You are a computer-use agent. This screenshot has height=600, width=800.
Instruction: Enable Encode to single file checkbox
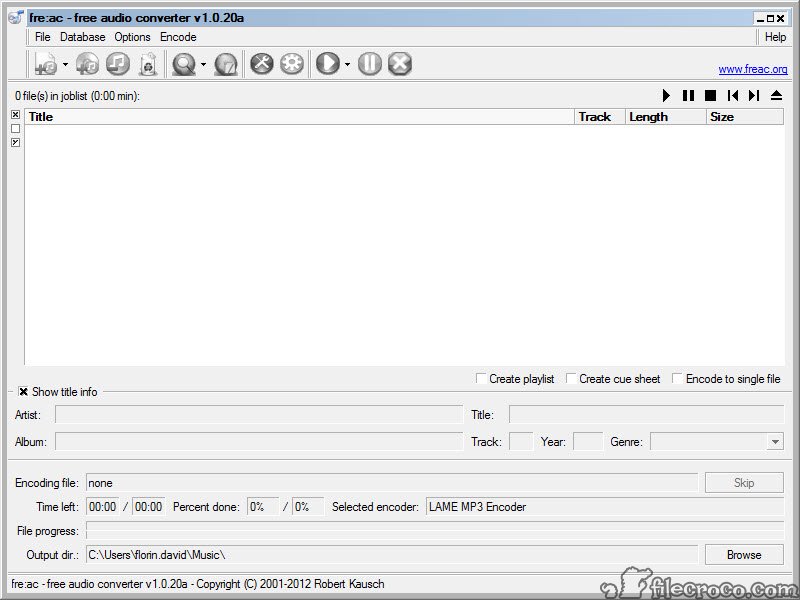pyautogui.click(x=677, y=378)
